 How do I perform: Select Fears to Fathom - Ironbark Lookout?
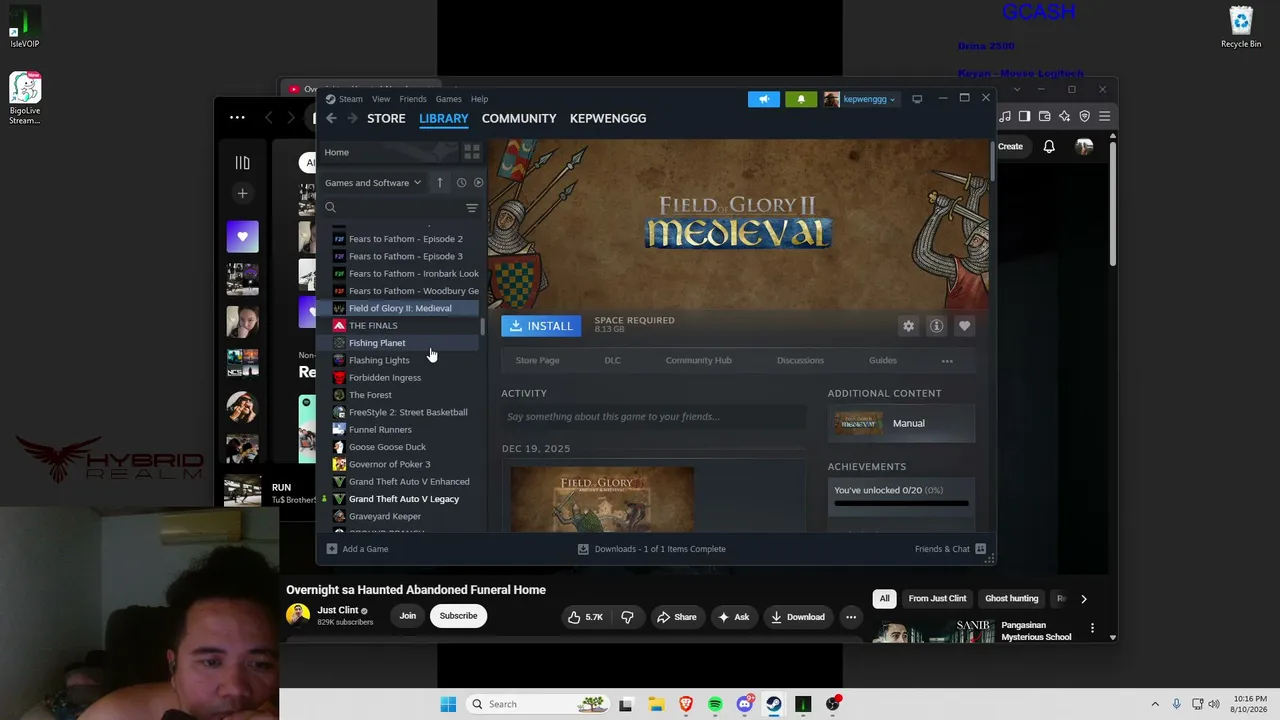[406, 274]
